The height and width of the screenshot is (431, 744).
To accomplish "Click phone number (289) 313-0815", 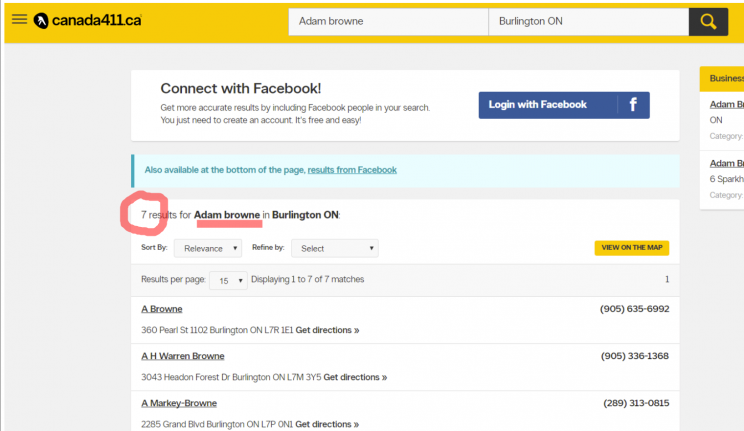I will coord(636,403).
